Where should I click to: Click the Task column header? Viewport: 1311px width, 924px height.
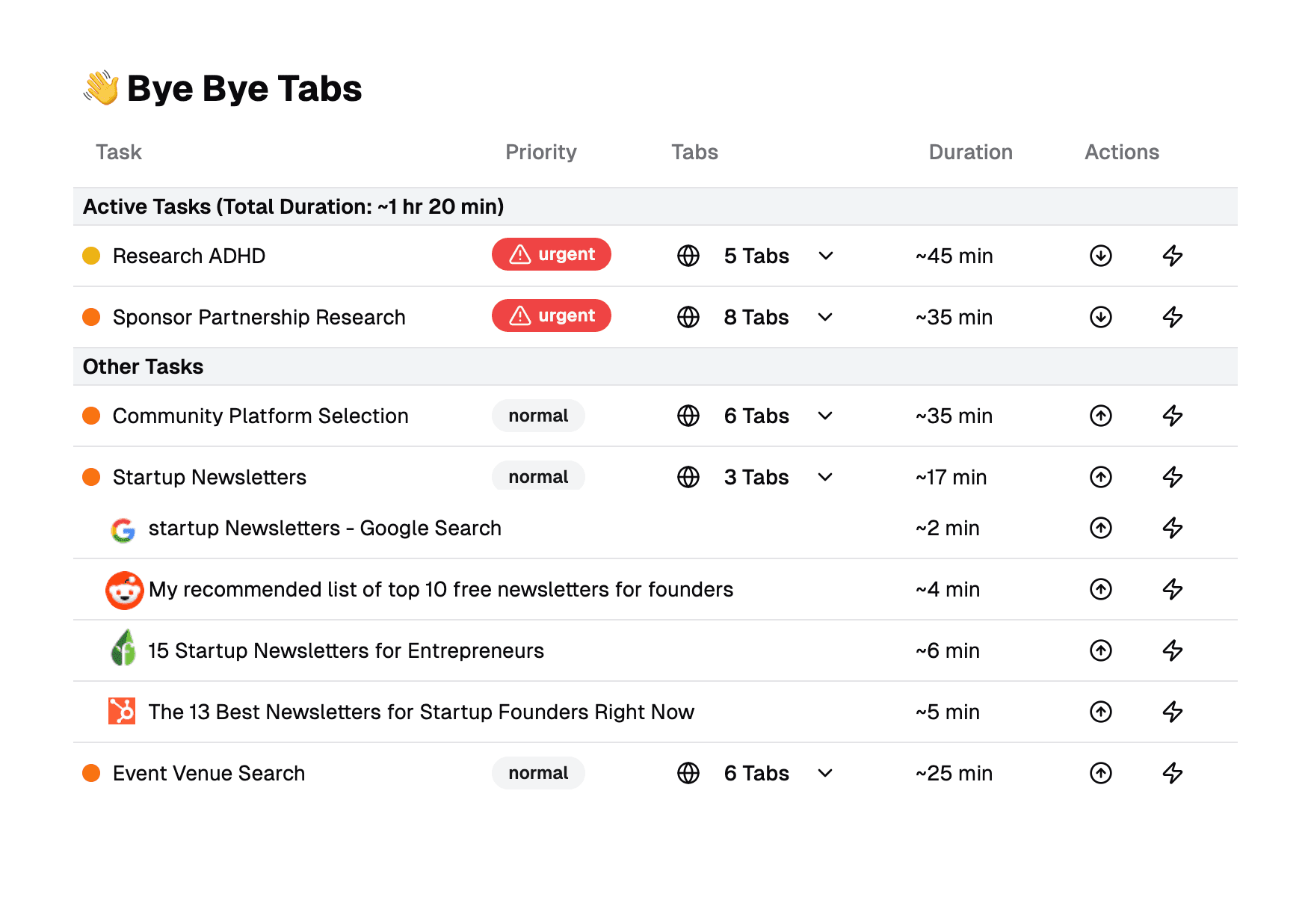[119, 152]
